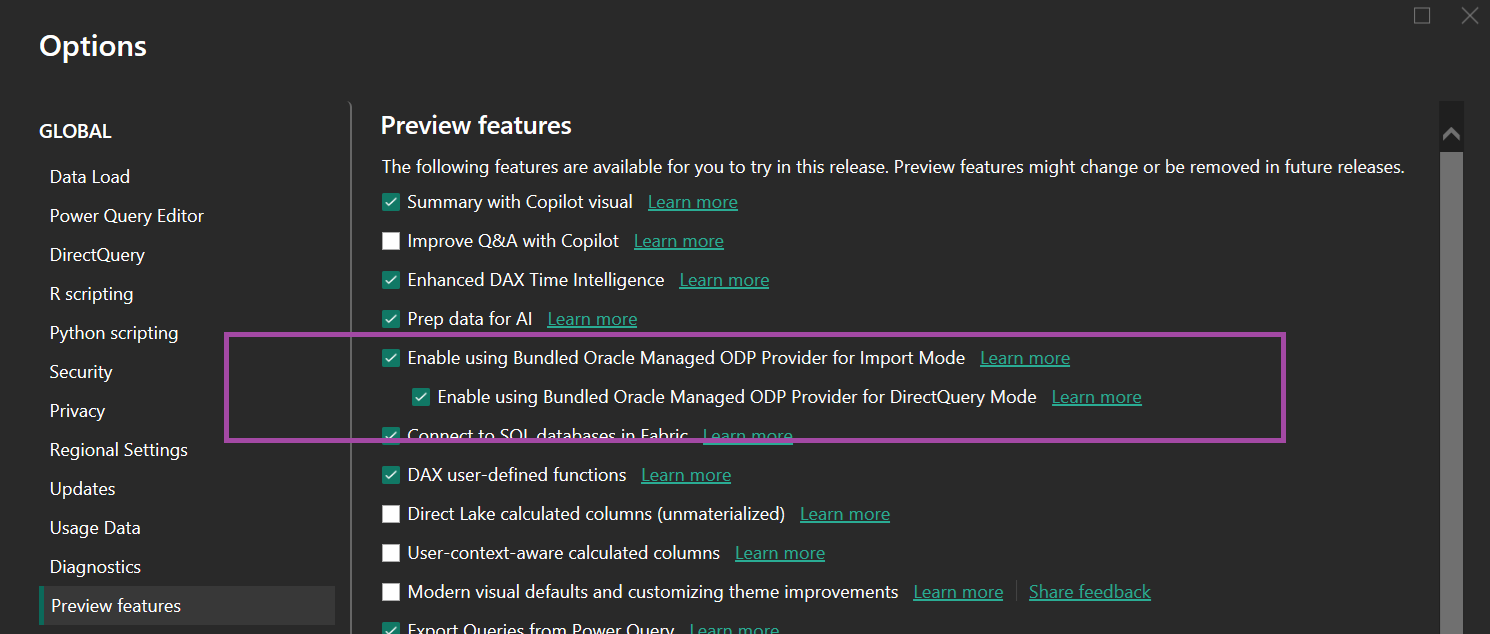The image size is (1490, 634).
Task: Close the Options dialog
Action: tap(1469, 16)
